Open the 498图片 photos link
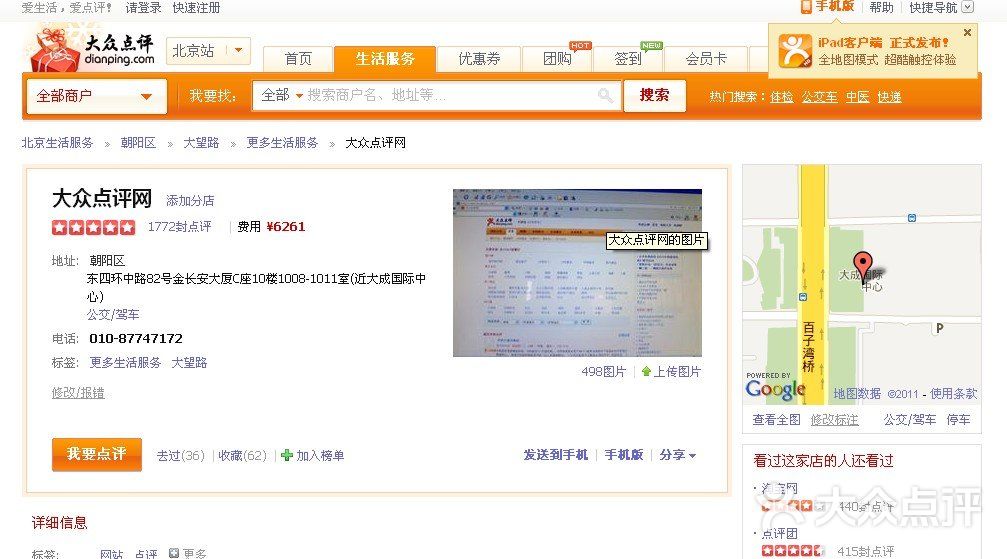Screen dimensions: 1007x559 pos(603,371)
